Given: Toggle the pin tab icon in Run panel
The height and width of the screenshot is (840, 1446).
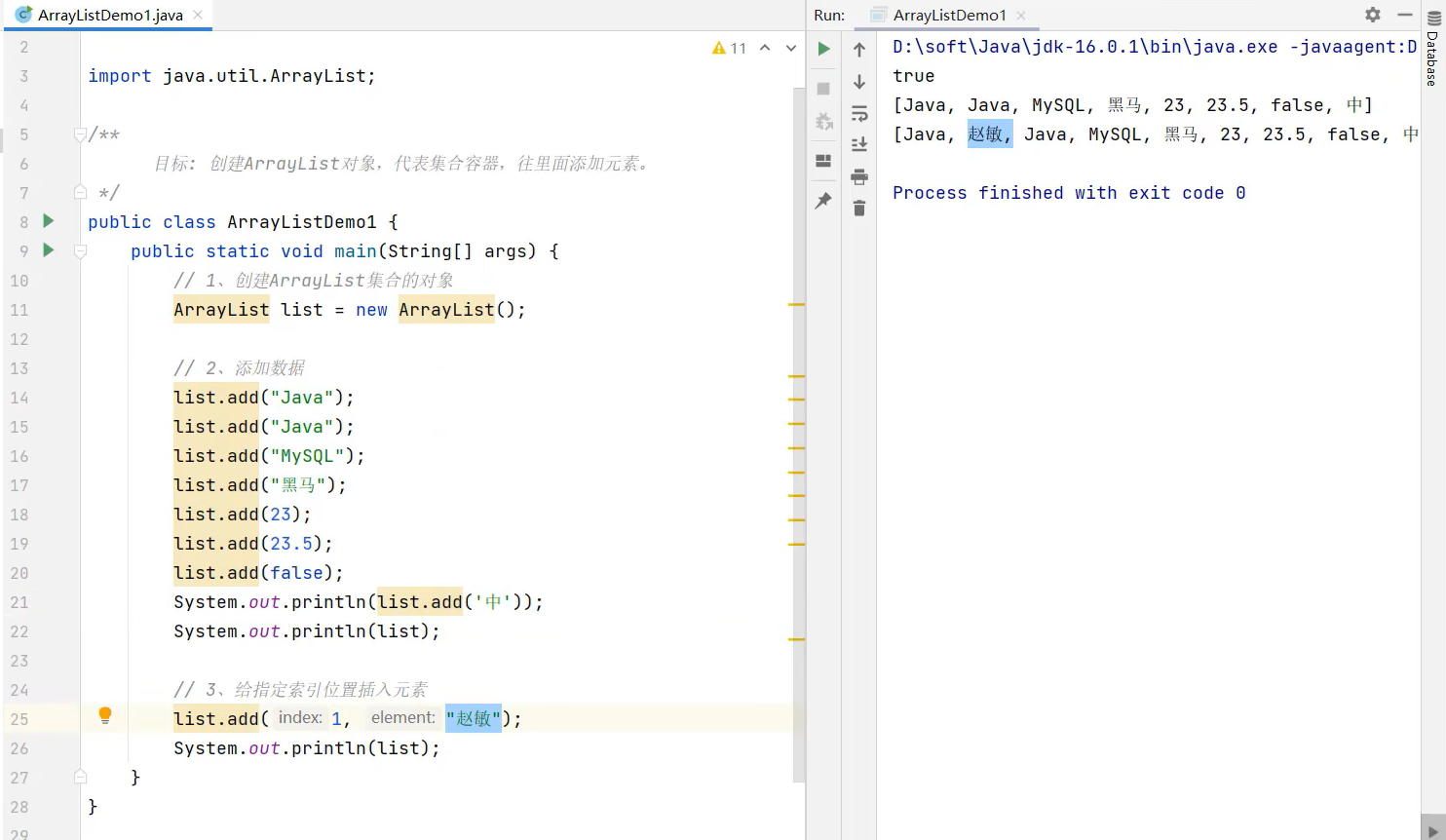Looking at the screenshot, I should click(823, 200).
